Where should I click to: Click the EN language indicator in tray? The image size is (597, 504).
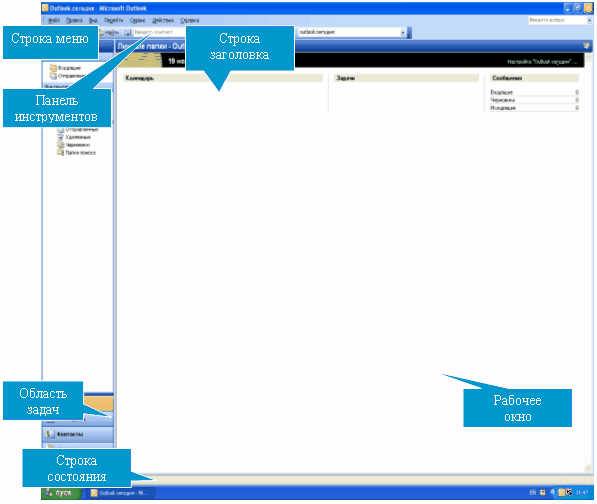pyautogui.click(x=532, y=493)
